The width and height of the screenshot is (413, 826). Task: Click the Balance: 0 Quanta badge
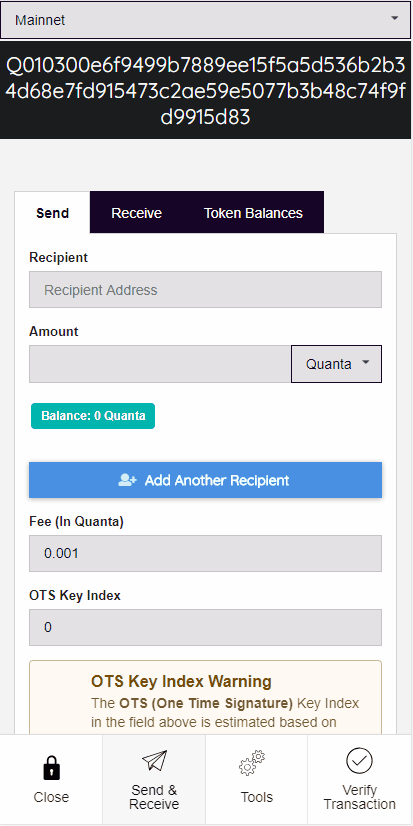93,416
